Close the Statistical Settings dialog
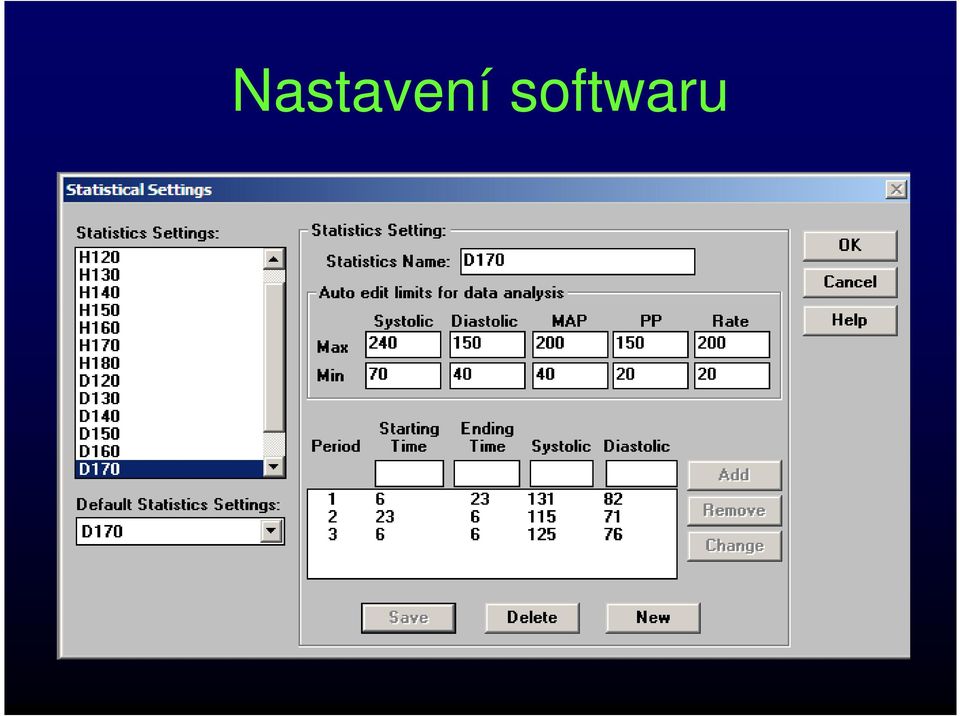 pyautogui.click(x=896, y=189)
